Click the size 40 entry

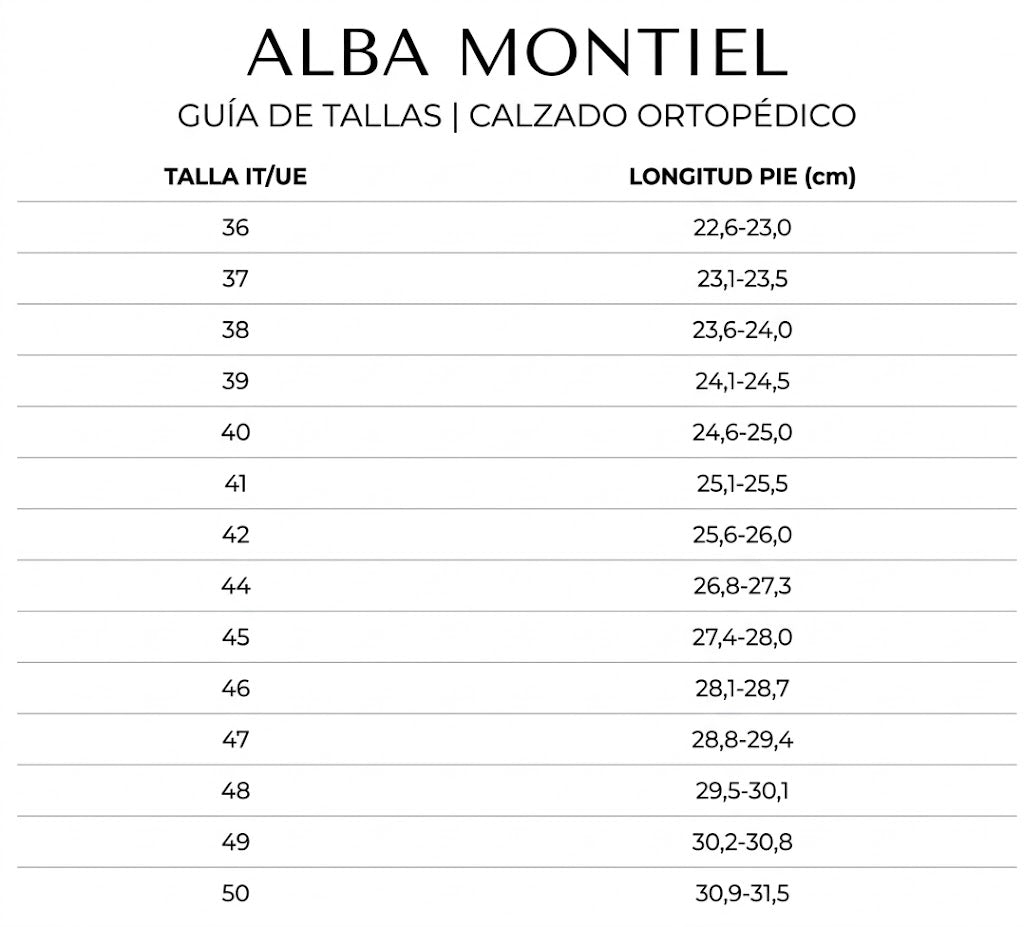235,432
